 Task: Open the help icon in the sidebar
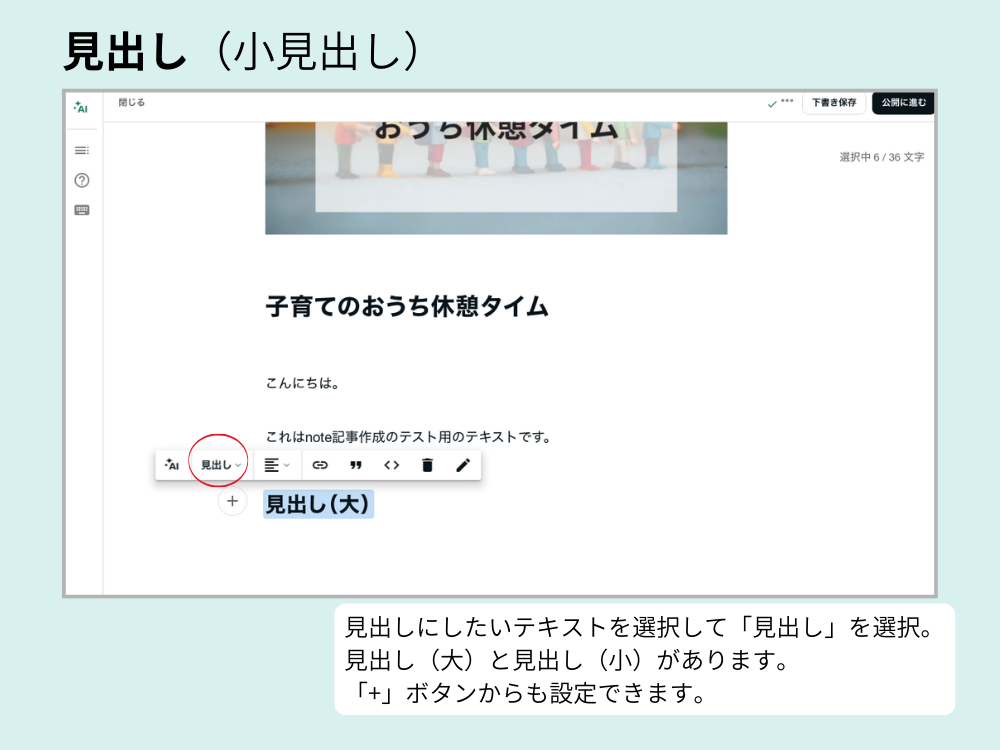83,180
